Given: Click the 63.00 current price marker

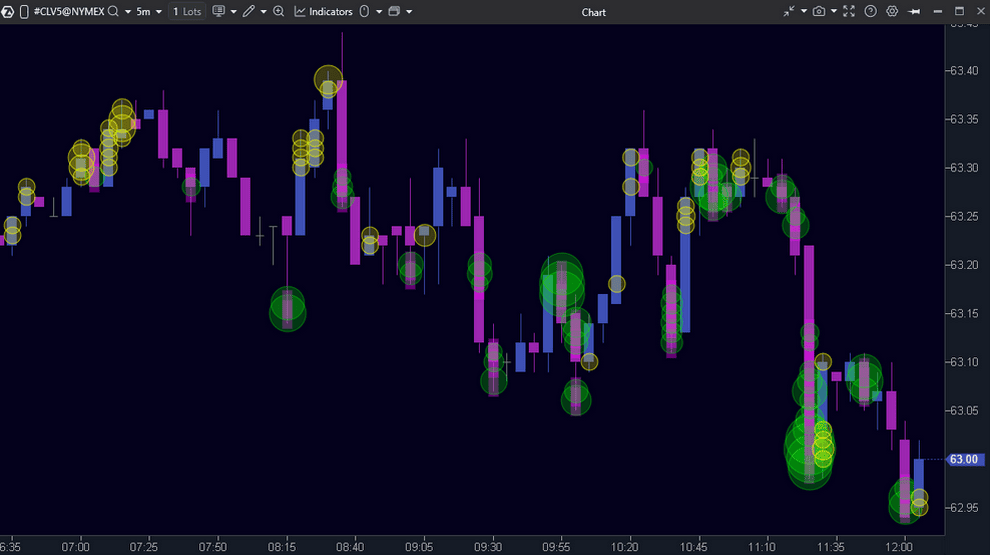Looking at the screenshot, I should (x=963, y=459).
